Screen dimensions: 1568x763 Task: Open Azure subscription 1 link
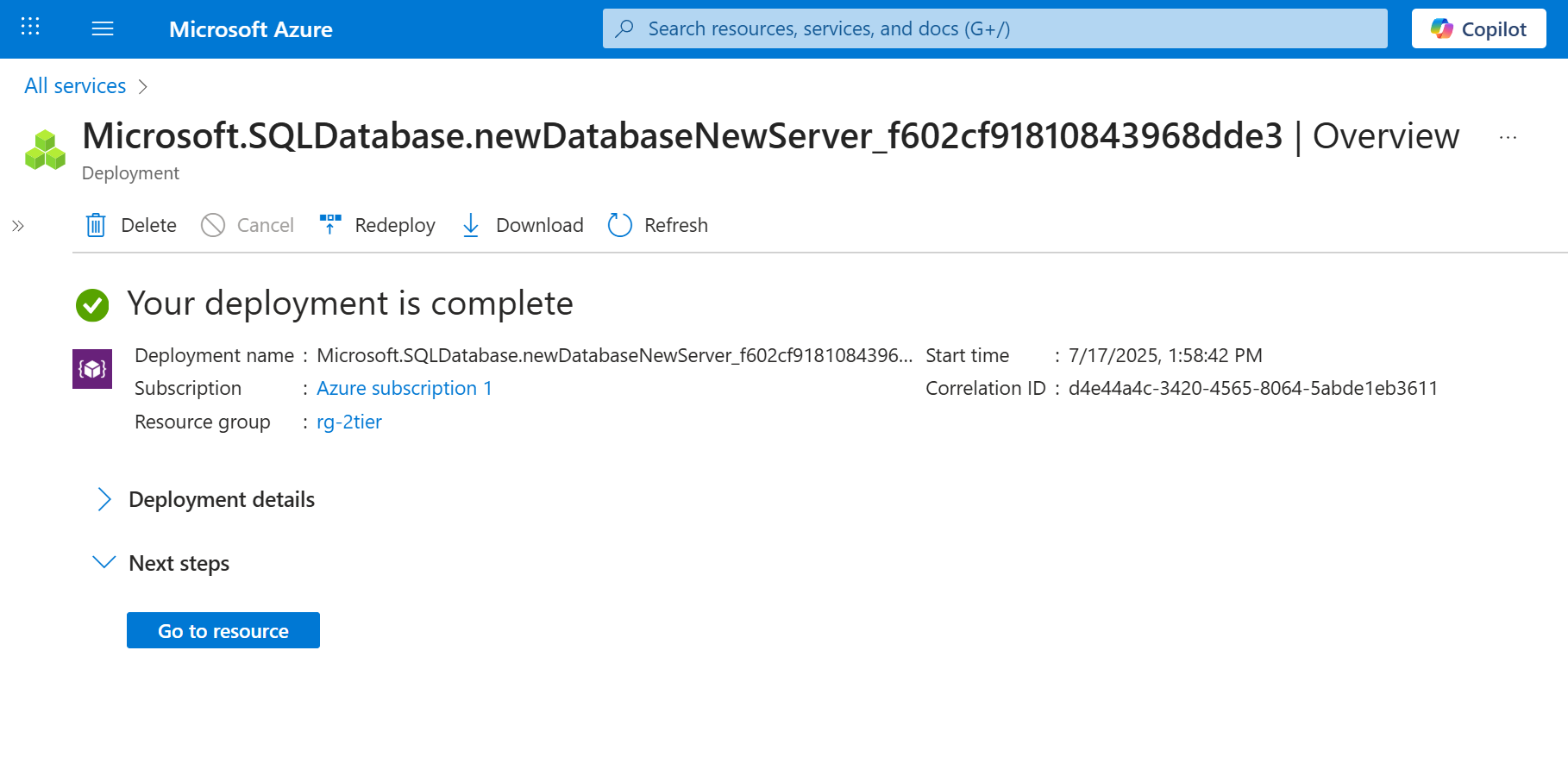click(405, 389)
